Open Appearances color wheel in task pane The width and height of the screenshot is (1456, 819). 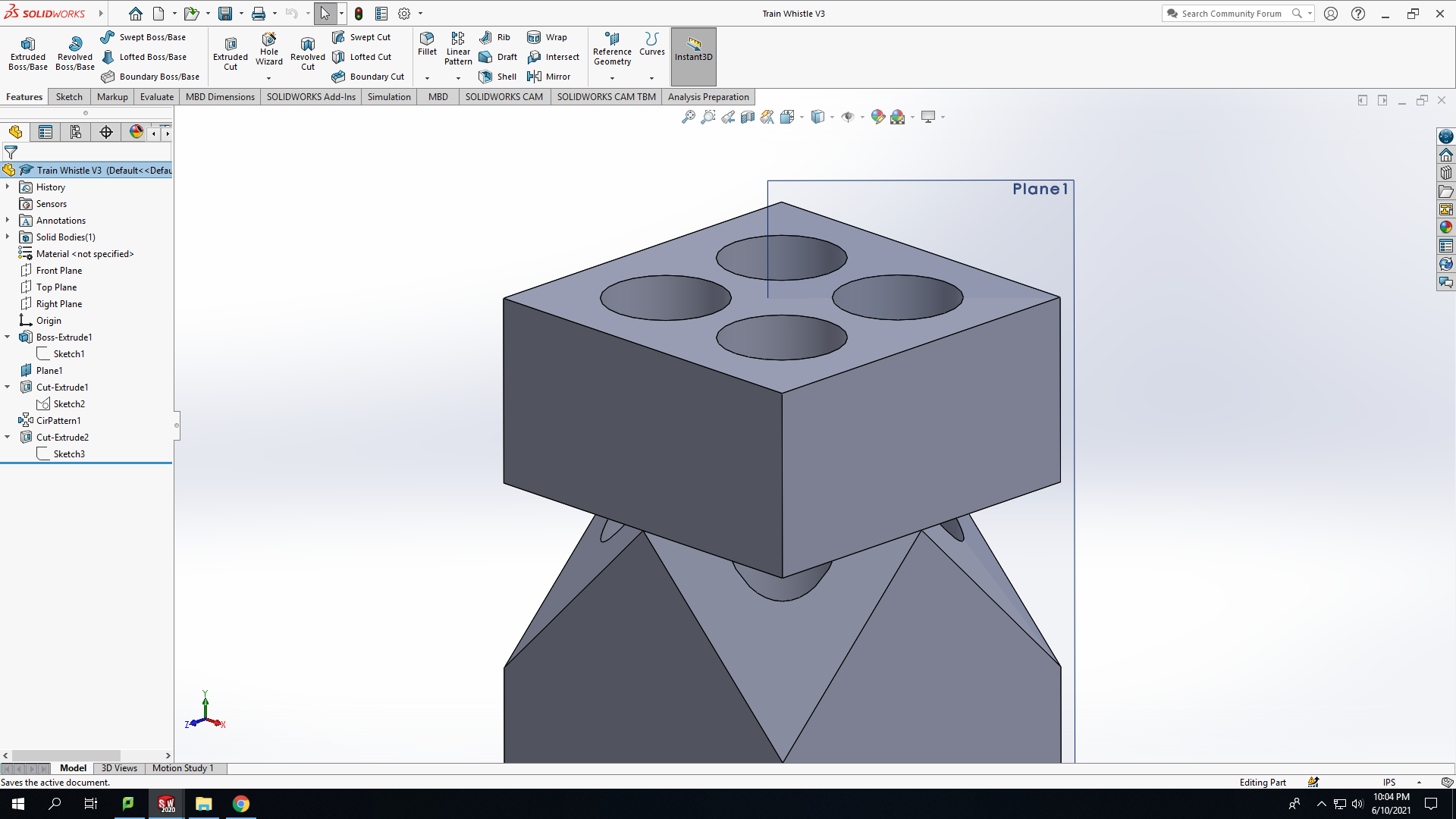pyautogui.click(x=1445, y=227)
